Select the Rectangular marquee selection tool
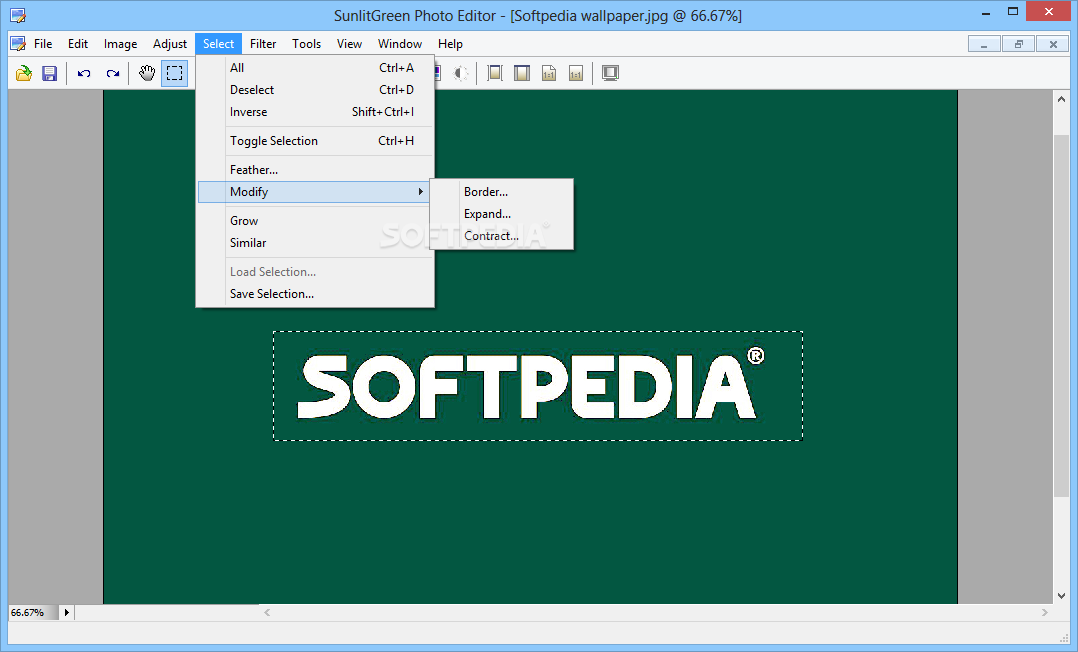 point(175,73)
